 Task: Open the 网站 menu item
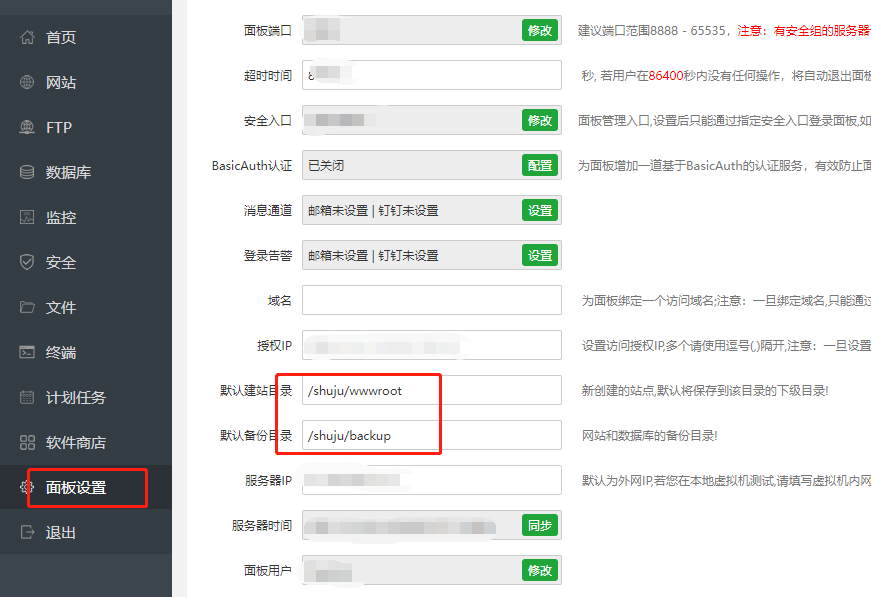(86, 82)
